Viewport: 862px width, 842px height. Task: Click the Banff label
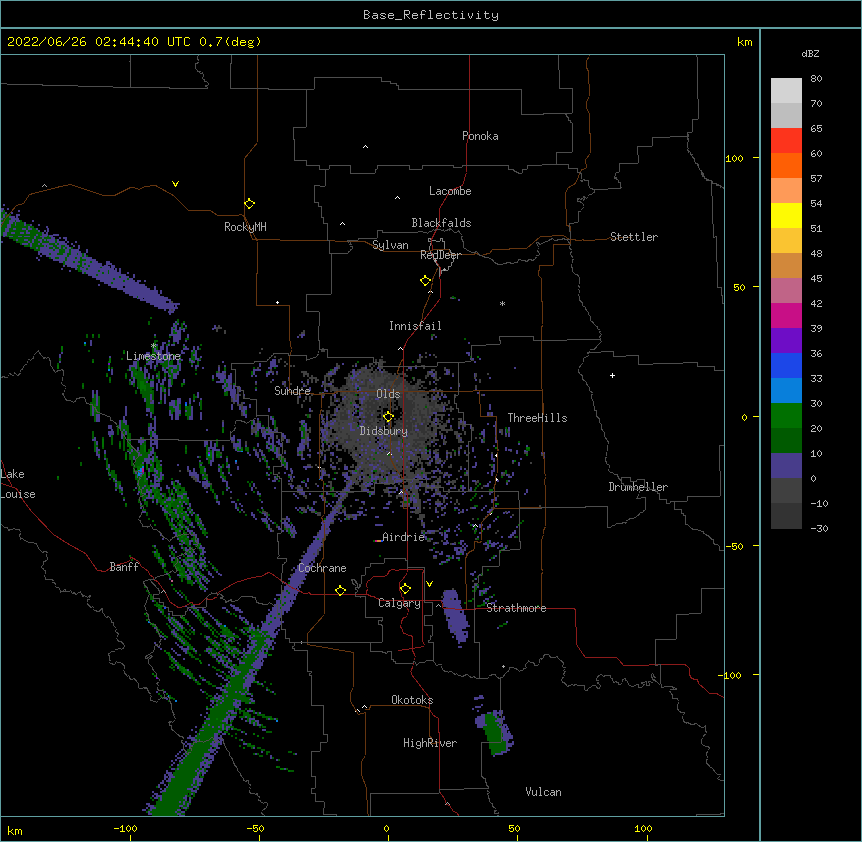coord(124,567)
